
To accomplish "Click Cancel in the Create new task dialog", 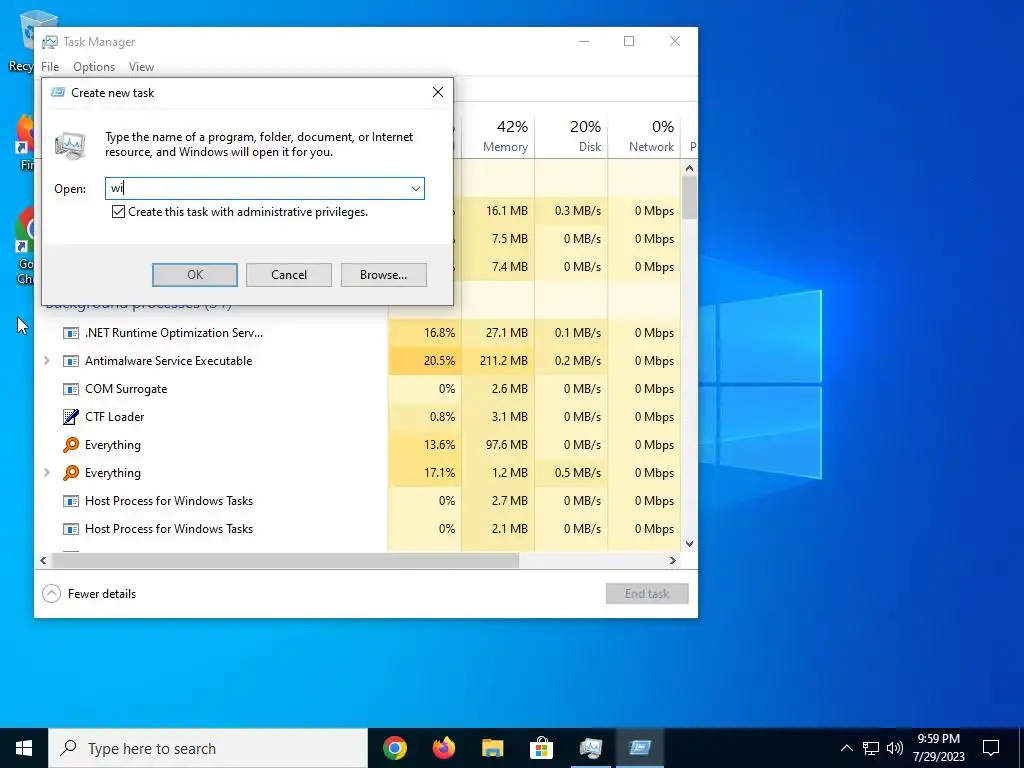I will [289, 275].
